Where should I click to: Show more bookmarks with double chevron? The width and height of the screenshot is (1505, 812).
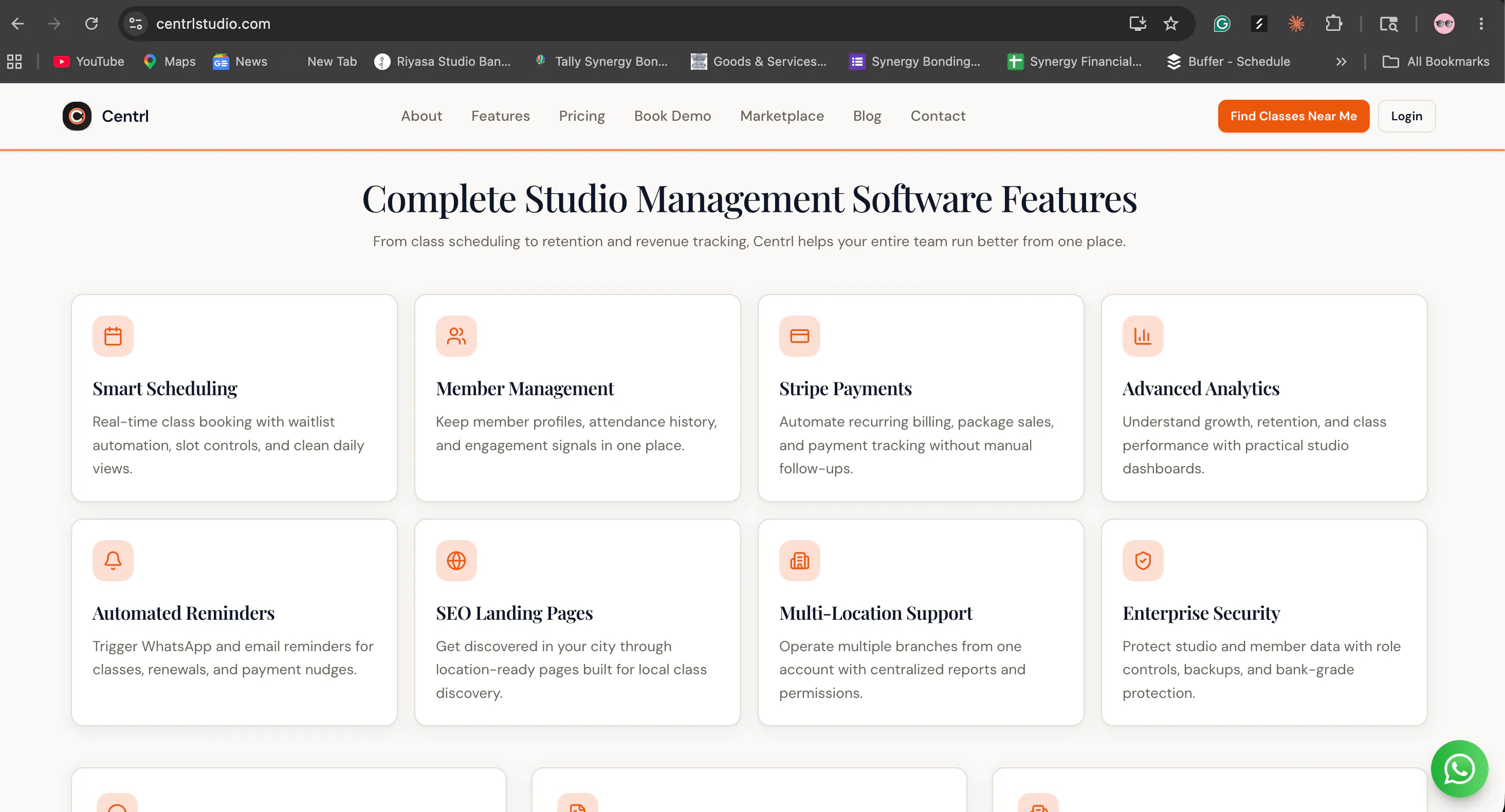coord(1342,61)
